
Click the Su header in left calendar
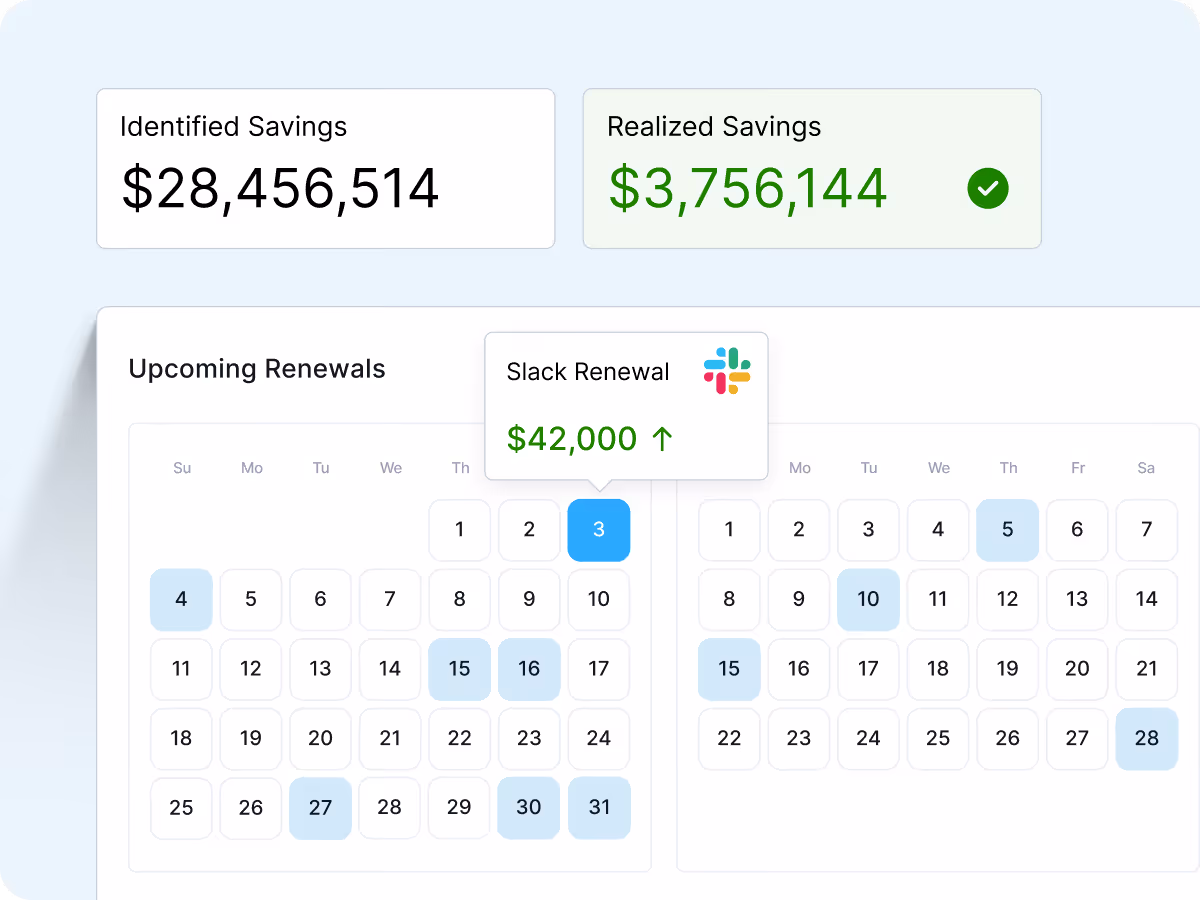[x=182, y=468]
